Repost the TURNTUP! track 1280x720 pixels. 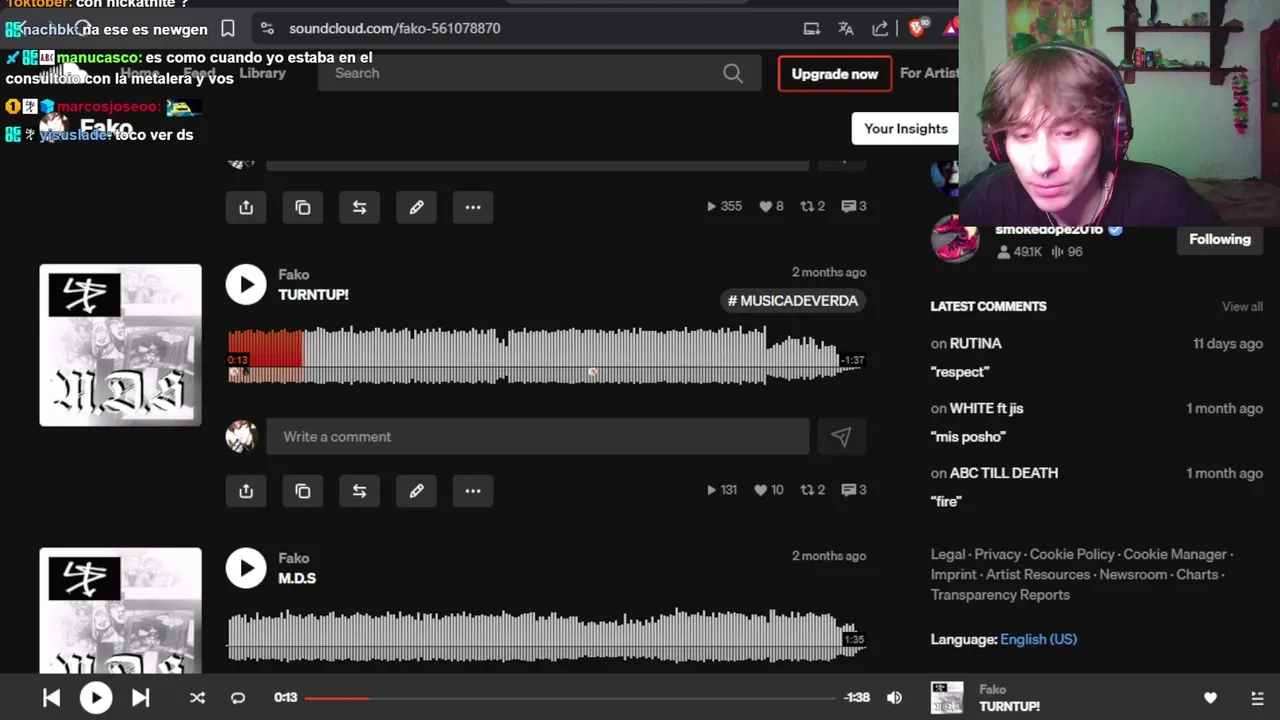click(x=359, y=491)
